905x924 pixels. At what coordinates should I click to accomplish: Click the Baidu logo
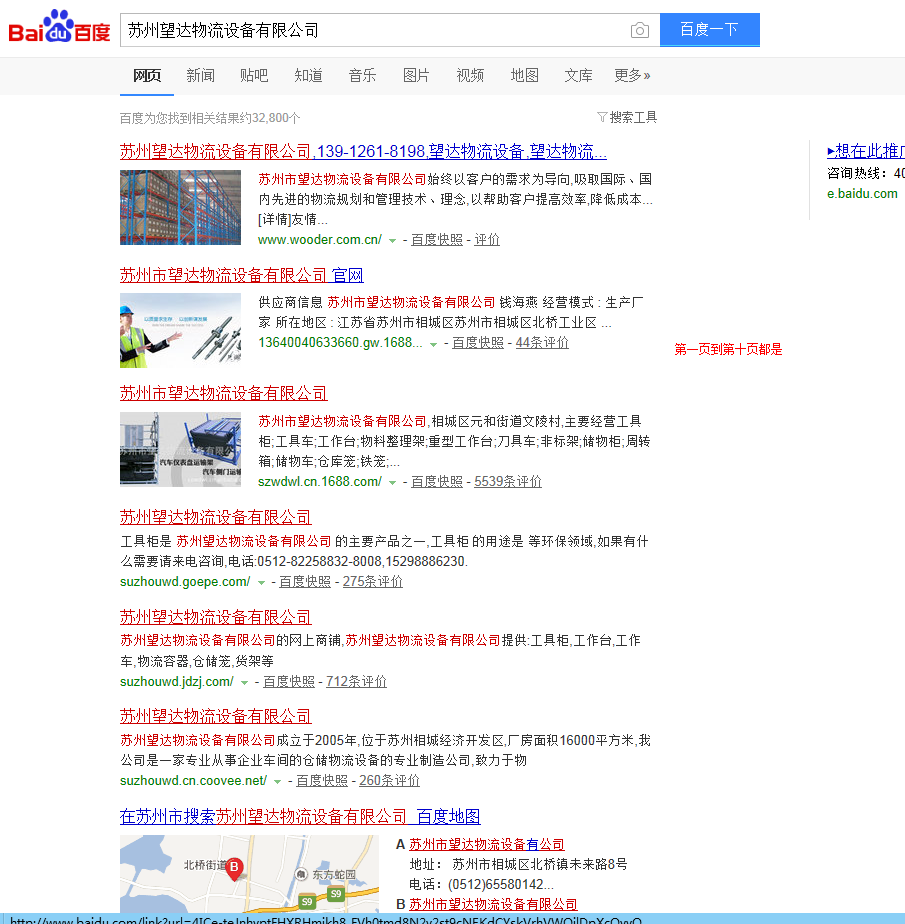(60, 29)
